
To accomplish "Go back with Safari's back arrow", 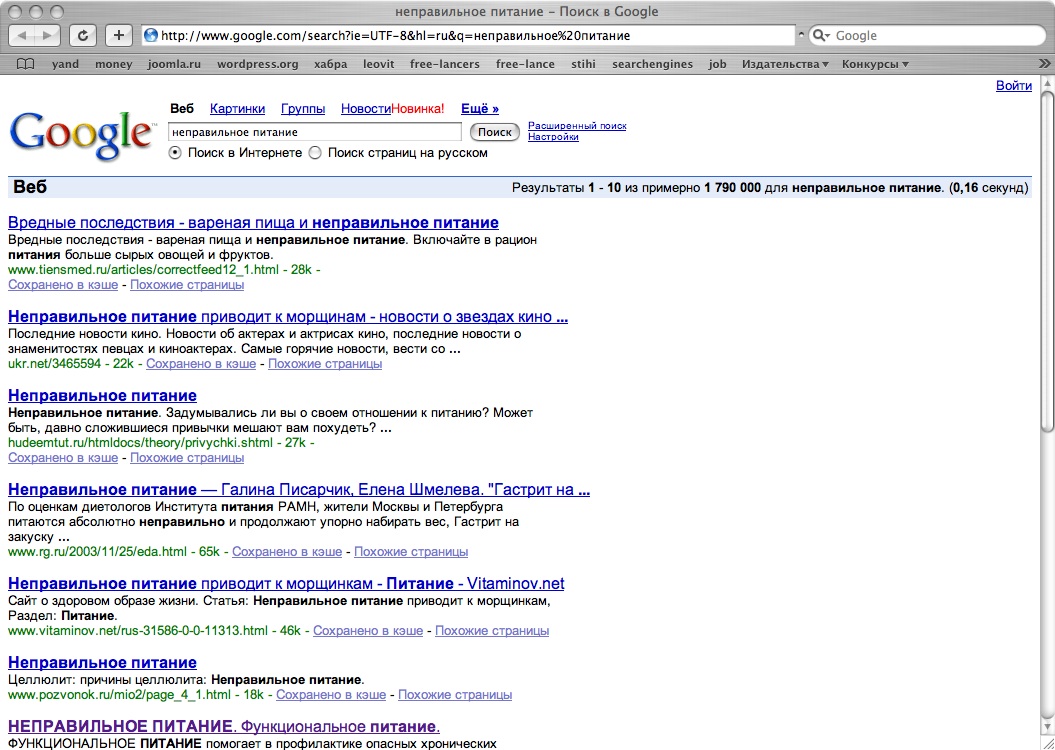I will pos(22,36).
